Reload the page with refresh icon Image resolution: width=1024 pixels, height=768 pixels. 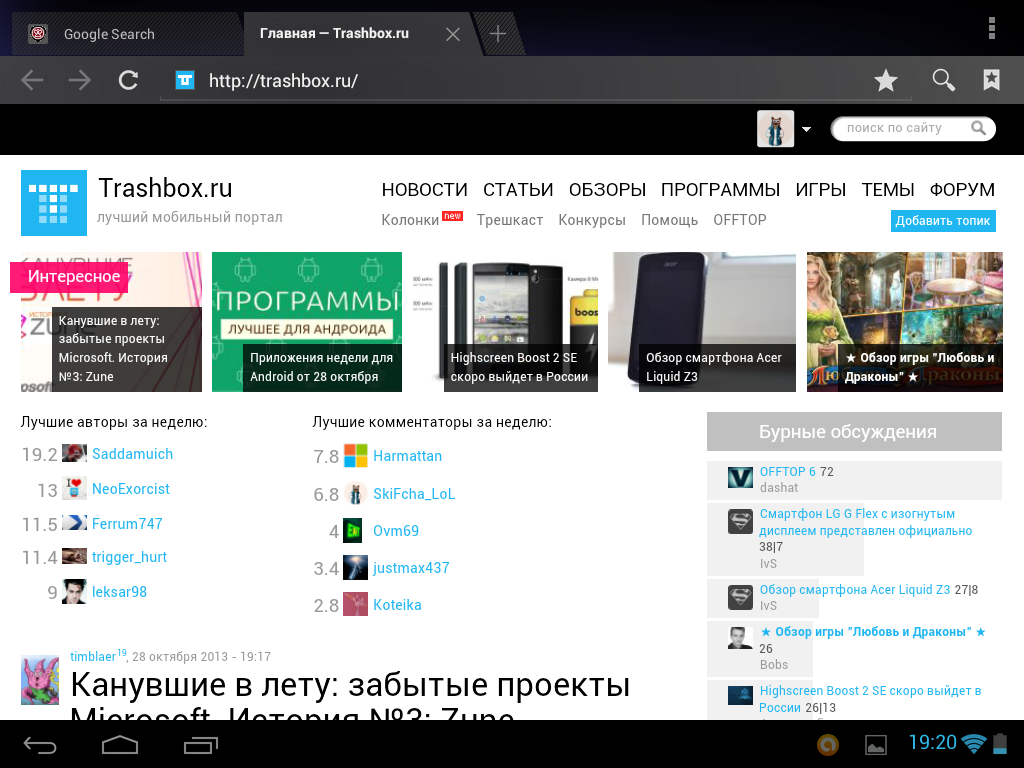point(128,80)
